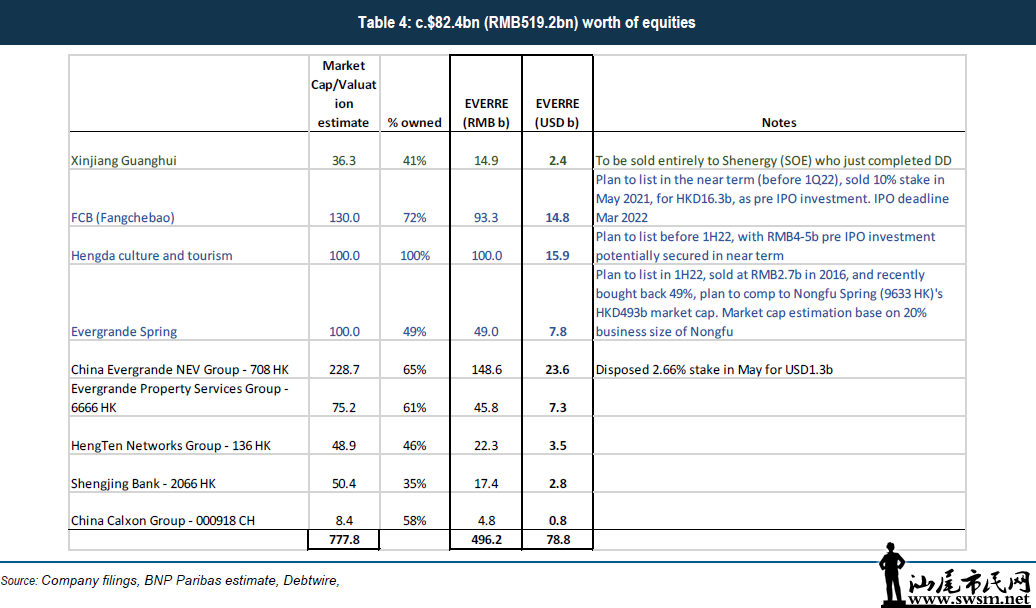Select the USD value 2.4
The height and width of the screenshot is (608, 1036).
[558, 161]
